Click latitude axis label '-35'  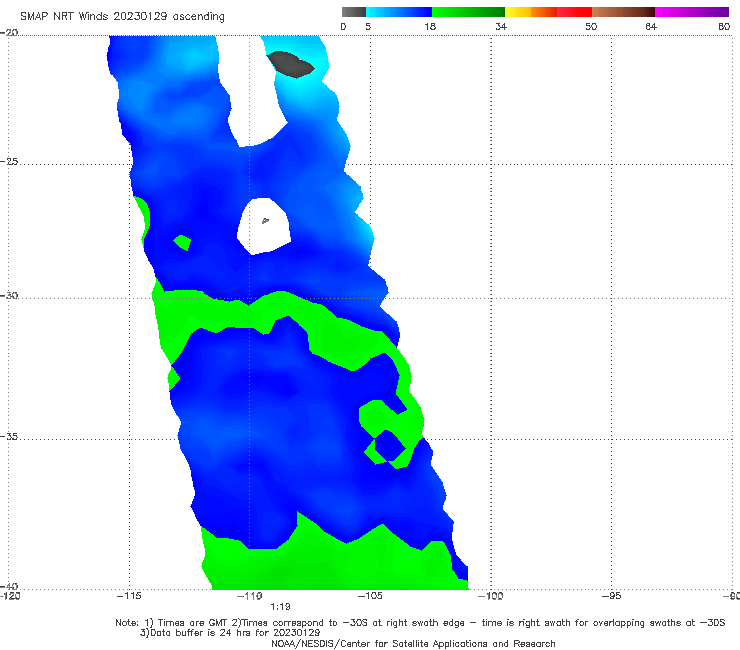(9, 437)
